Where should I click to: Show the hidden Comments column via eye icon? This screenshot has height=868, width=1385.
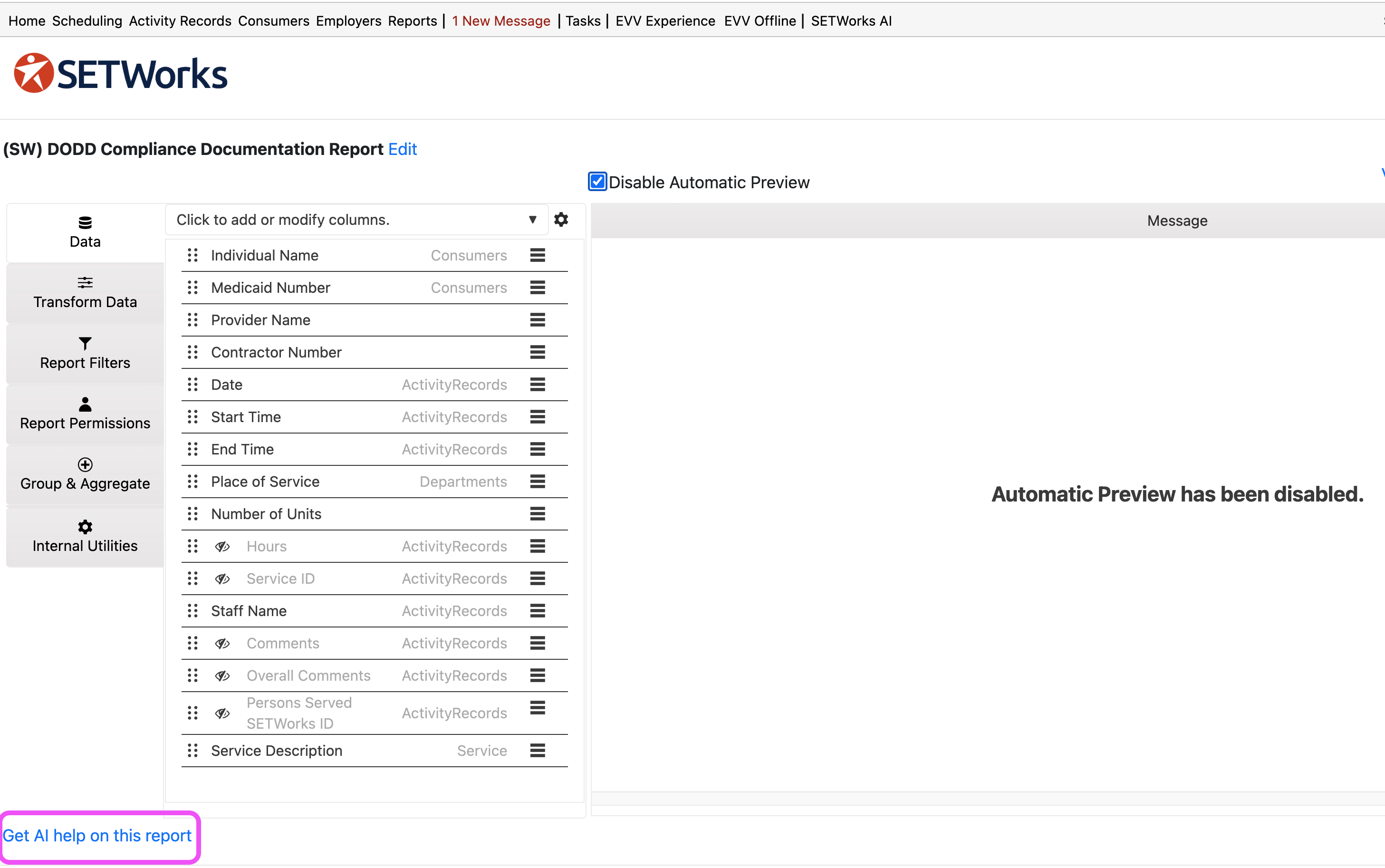pos(222,644)
